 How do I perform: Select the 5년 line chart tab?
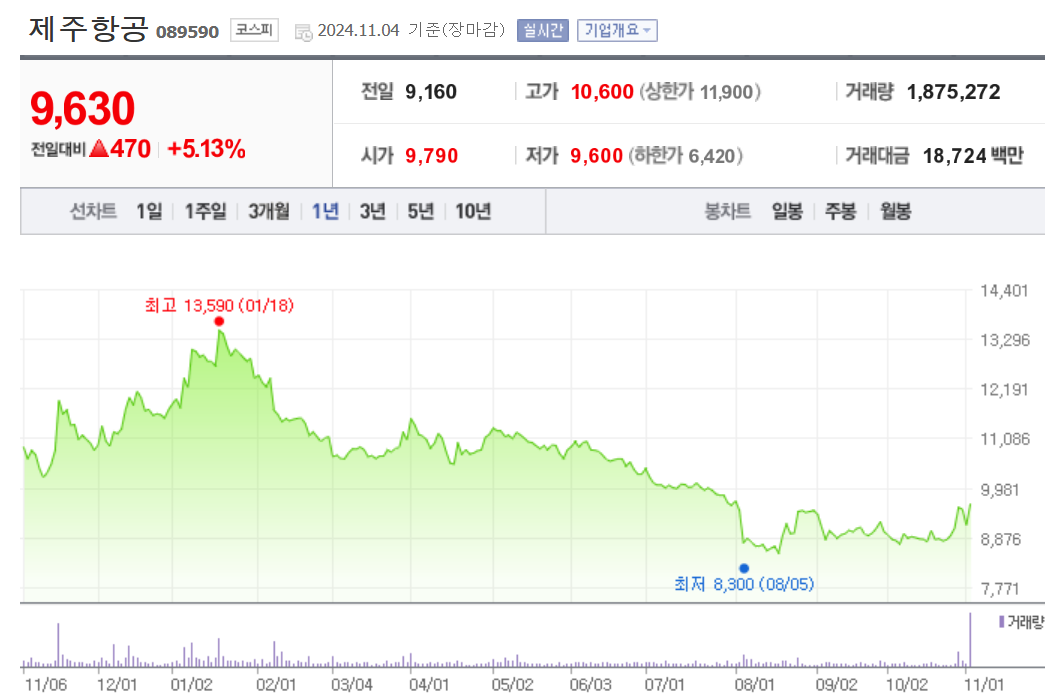click(x=421, y=211)
